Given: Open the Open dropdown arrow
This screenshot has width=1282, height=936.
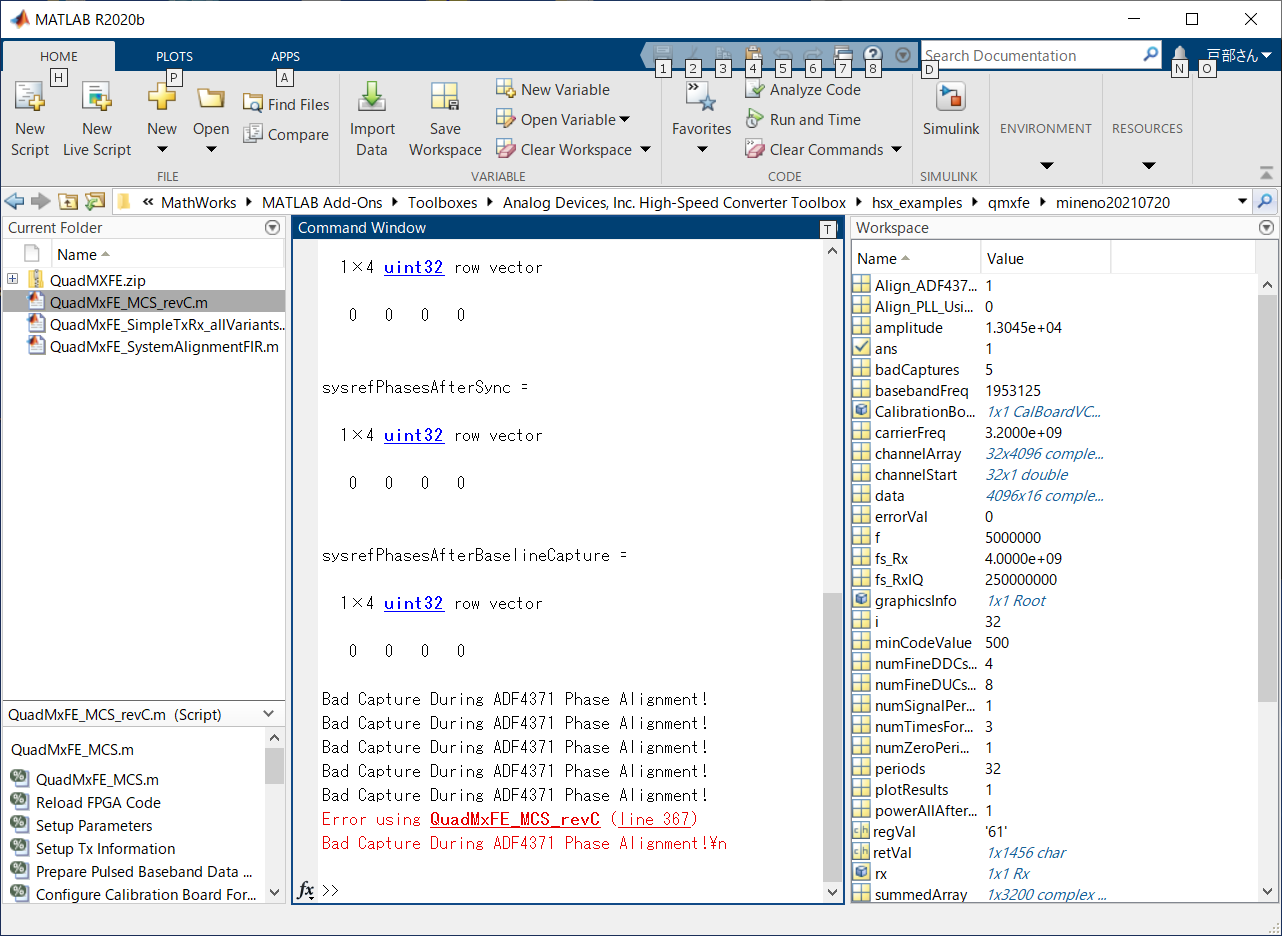Looking at the screenshot, I should pyautogui.click(x=211, y=150).
